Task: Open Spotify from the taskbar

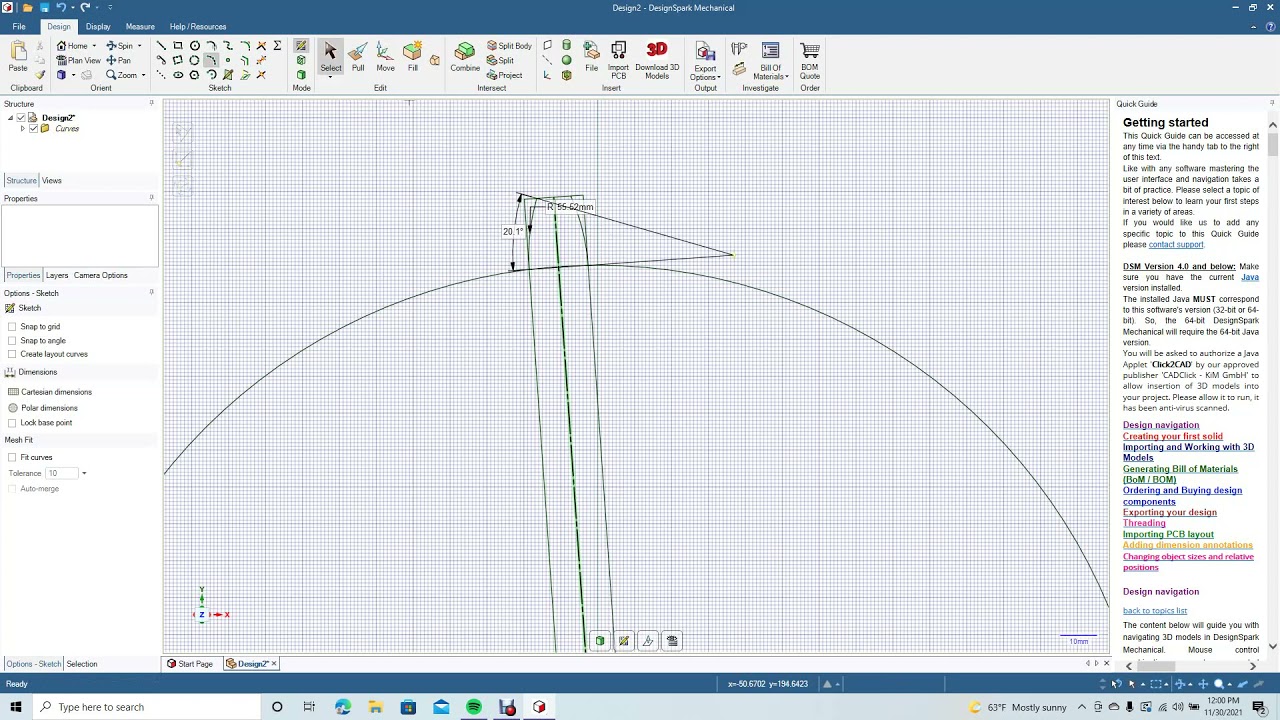Action: click(x=474, y=707)
